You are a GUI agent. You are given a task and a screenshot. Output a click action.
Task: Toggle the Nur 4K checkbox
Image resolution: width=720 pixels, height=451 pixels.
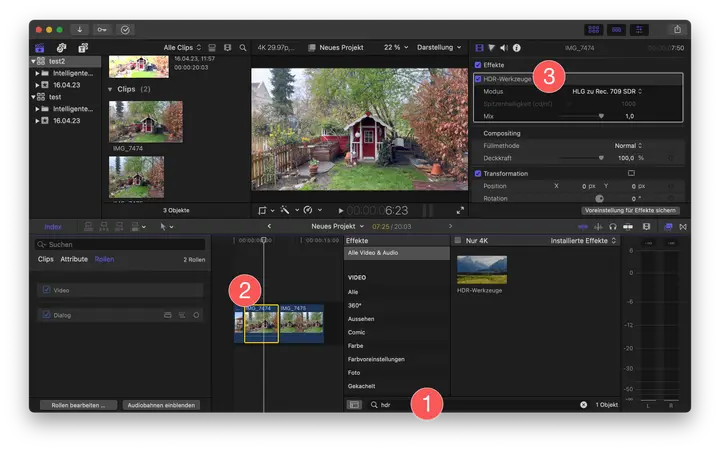[x=458, y=241]
